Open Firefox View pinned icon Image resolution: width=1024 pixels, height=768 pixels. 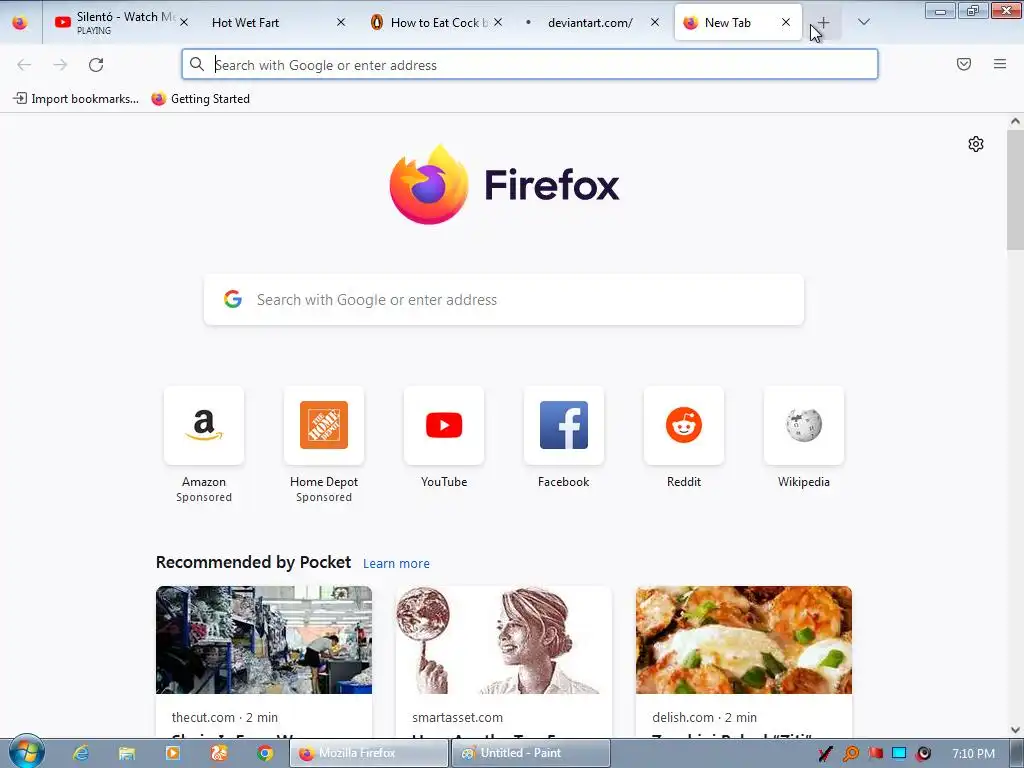(20, 22)
